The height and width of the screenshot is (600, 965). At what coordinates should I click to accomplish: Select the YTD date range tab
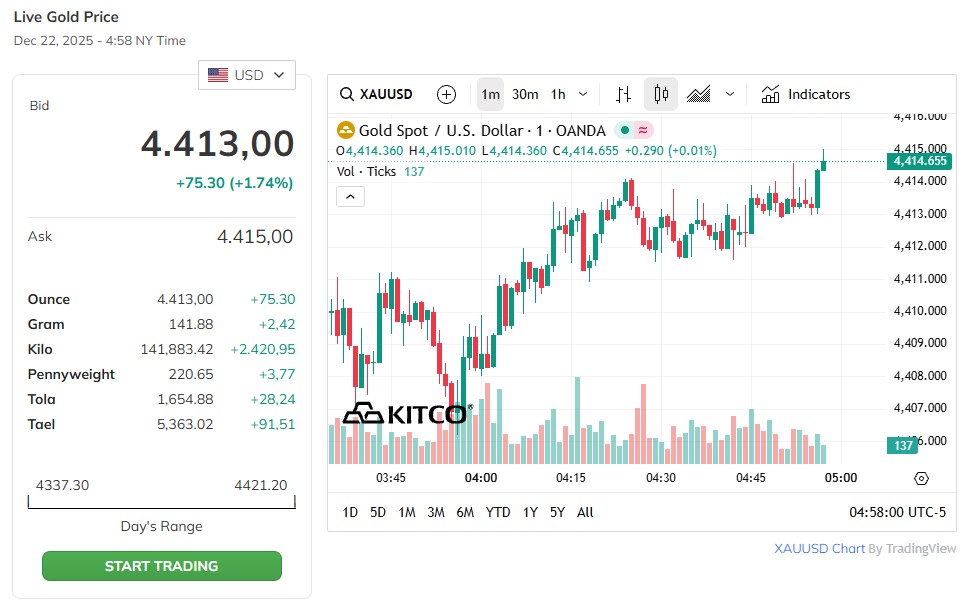click(x=498, y=512)
